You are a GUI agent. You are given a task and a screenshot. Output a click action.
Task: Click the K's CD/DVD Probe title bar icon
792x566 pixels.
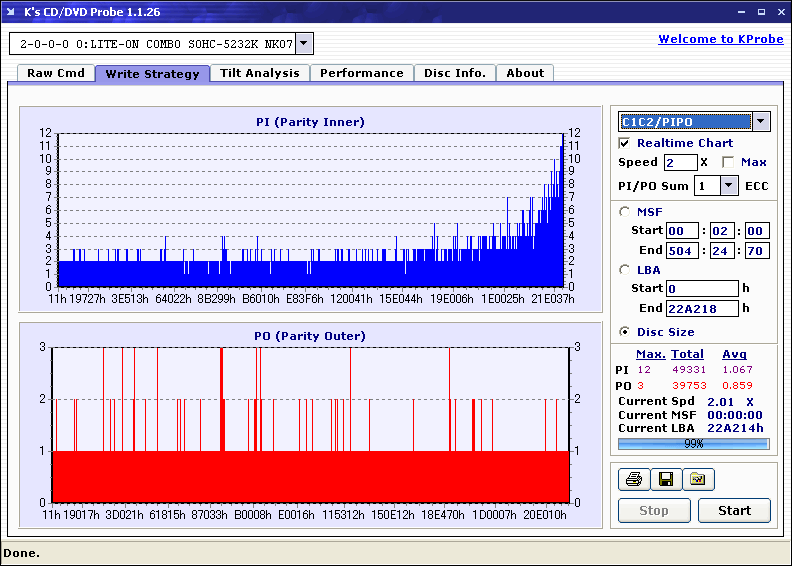click(11, 12)
